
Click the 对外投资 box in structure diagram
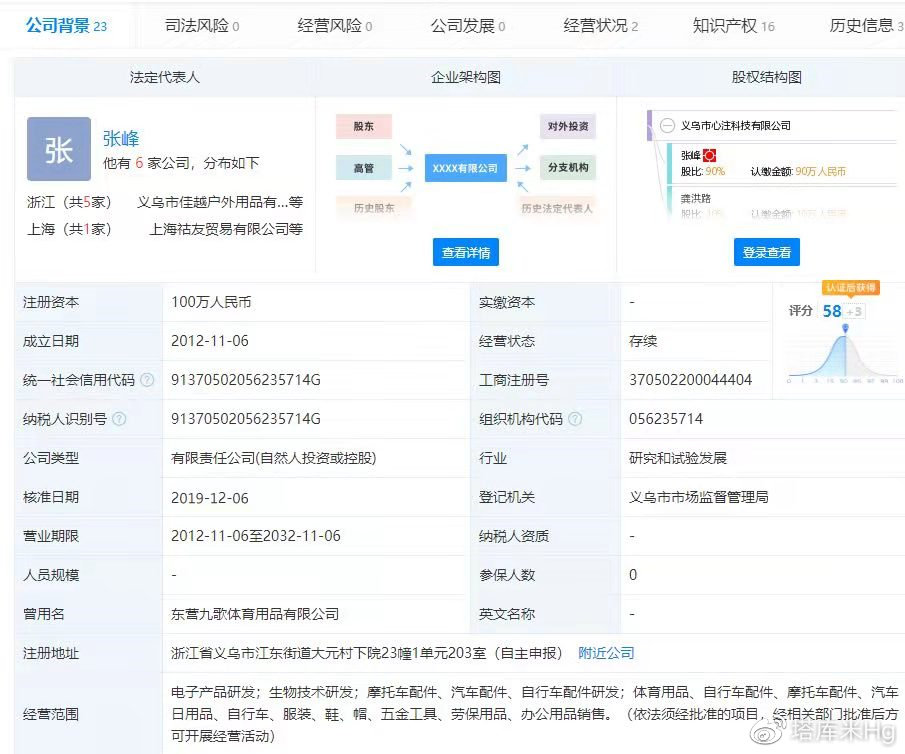tap(568, 127)
